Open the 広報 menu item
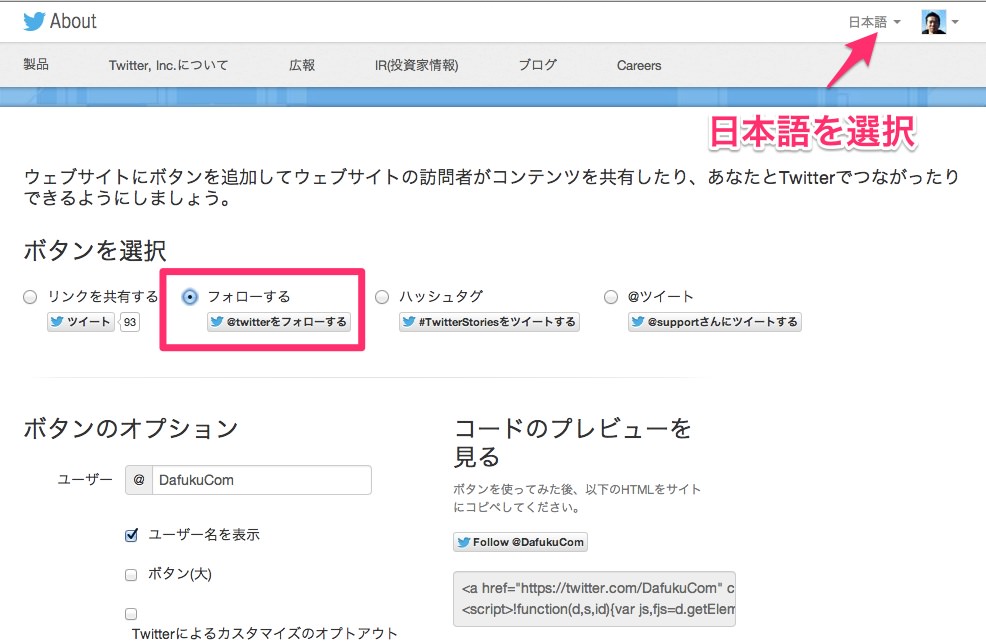 point(302,65)
